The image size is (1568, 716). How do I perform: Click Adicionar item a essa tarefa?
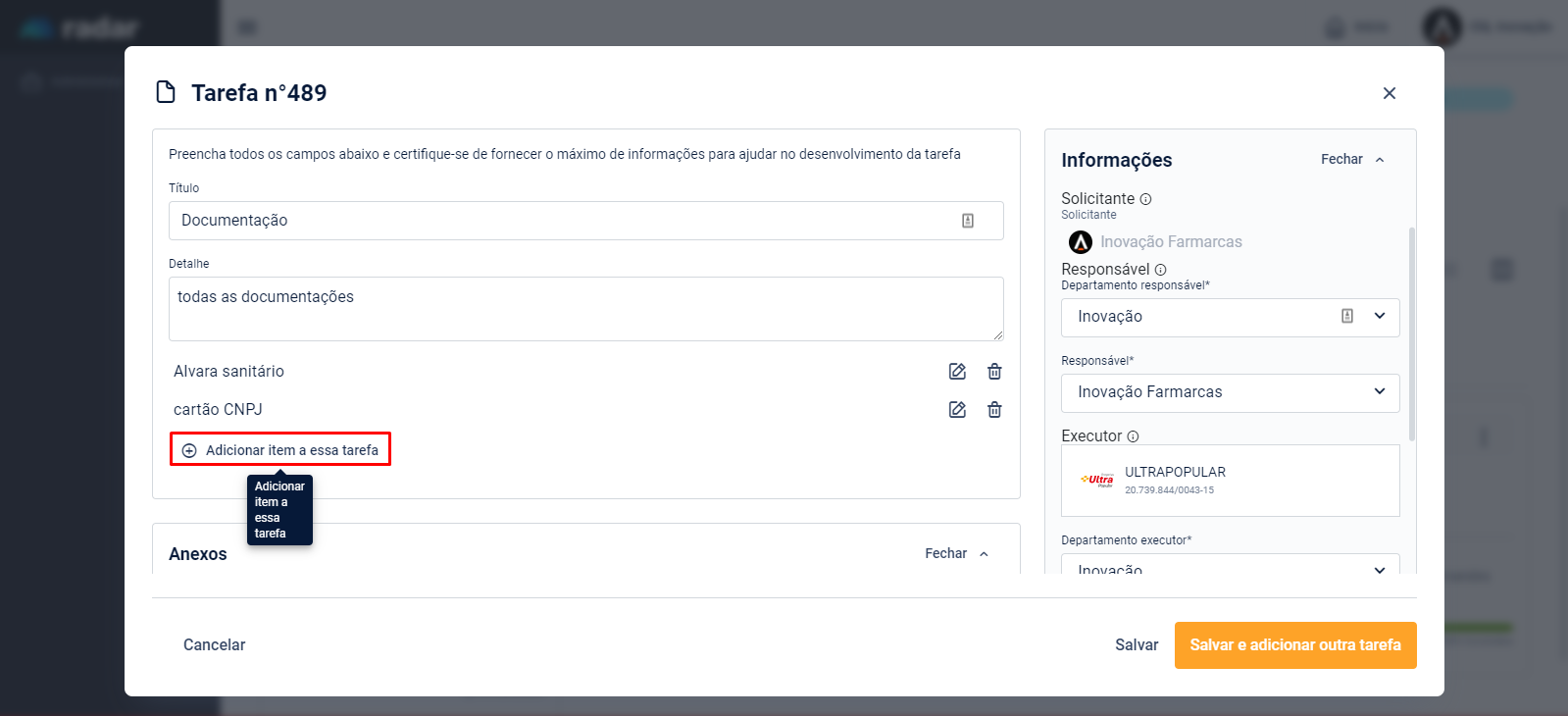click(x=280, y=450)
